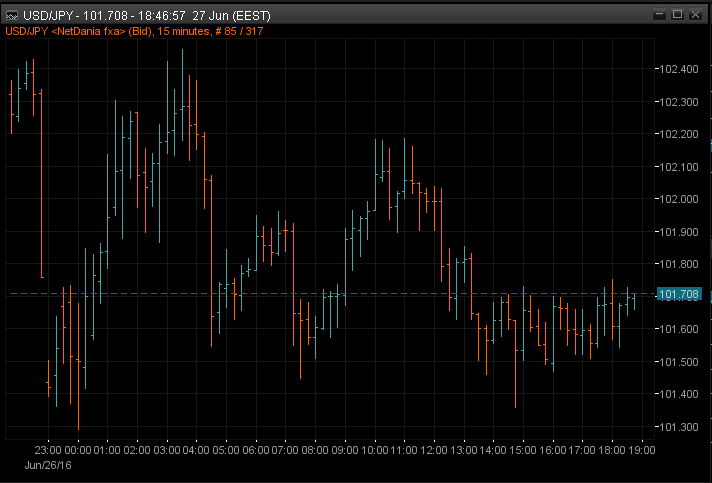Click the Jun/26/16 date label
Viewport: 712px width, 483px height.
(x=48, y=465)
